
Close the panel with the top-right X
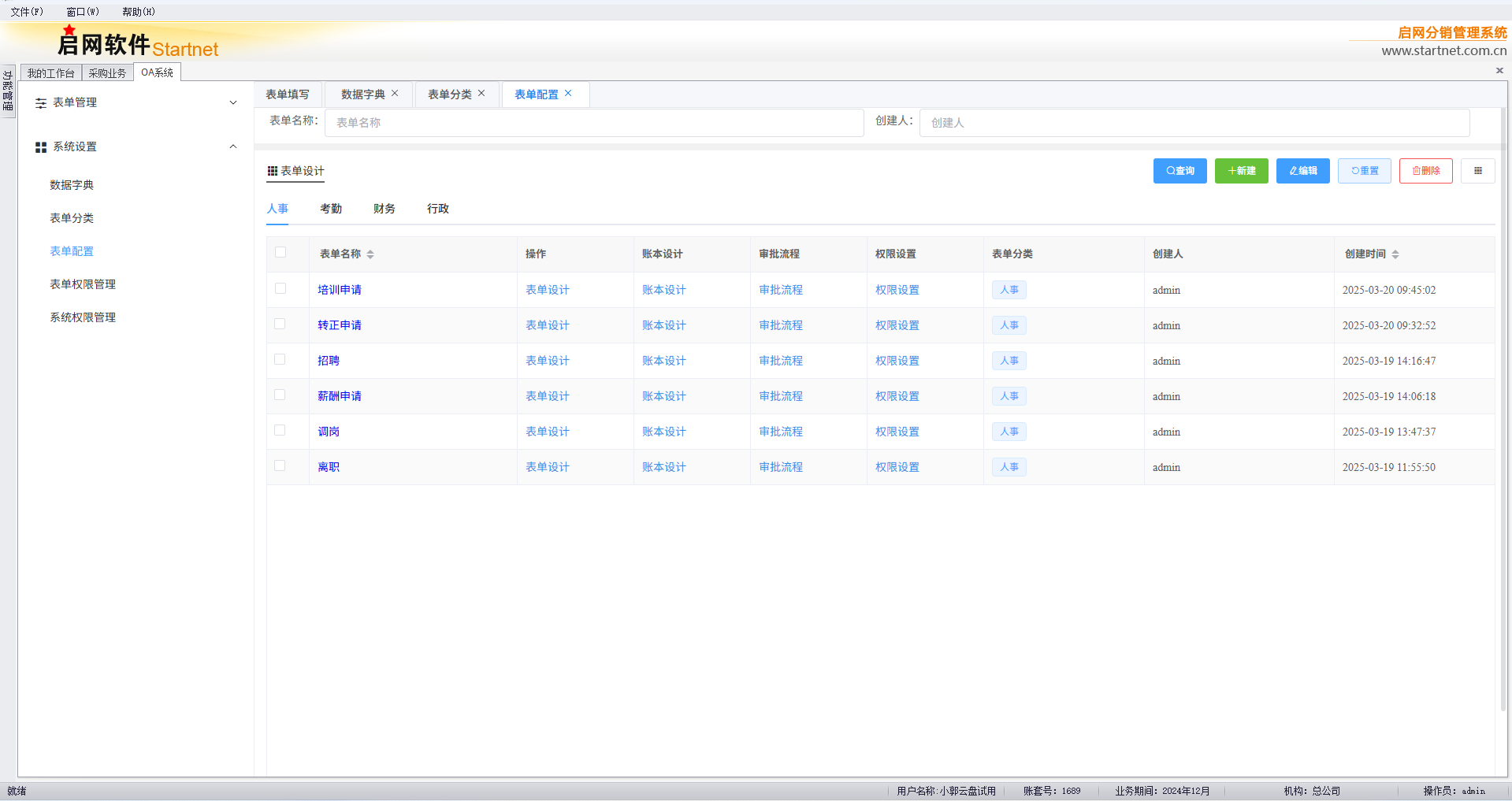tap(1499, 71)
